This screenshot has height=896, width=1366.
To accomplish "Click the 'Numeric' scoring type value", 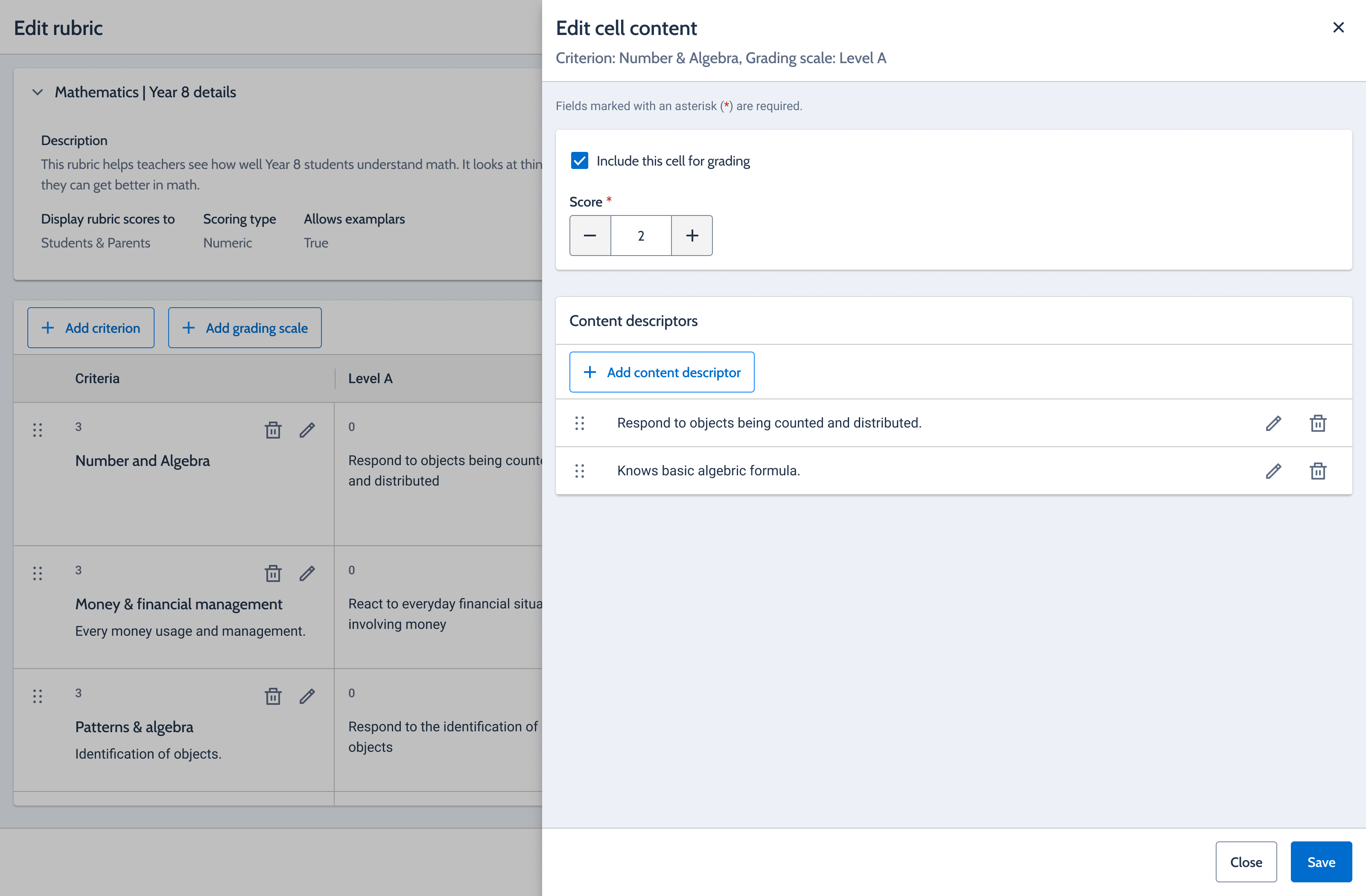I will pyautogui.click(x=227, y=243).
